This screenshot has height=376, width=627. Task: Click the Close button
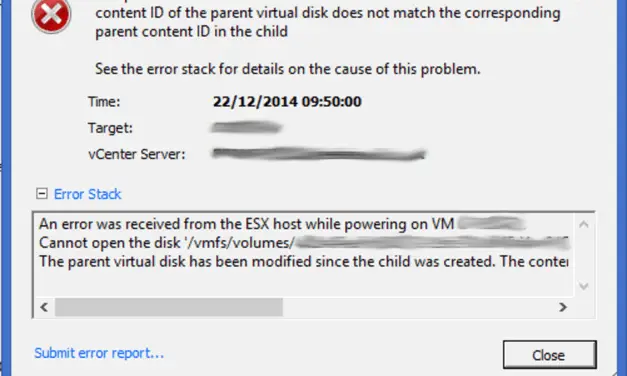point(549,355)
